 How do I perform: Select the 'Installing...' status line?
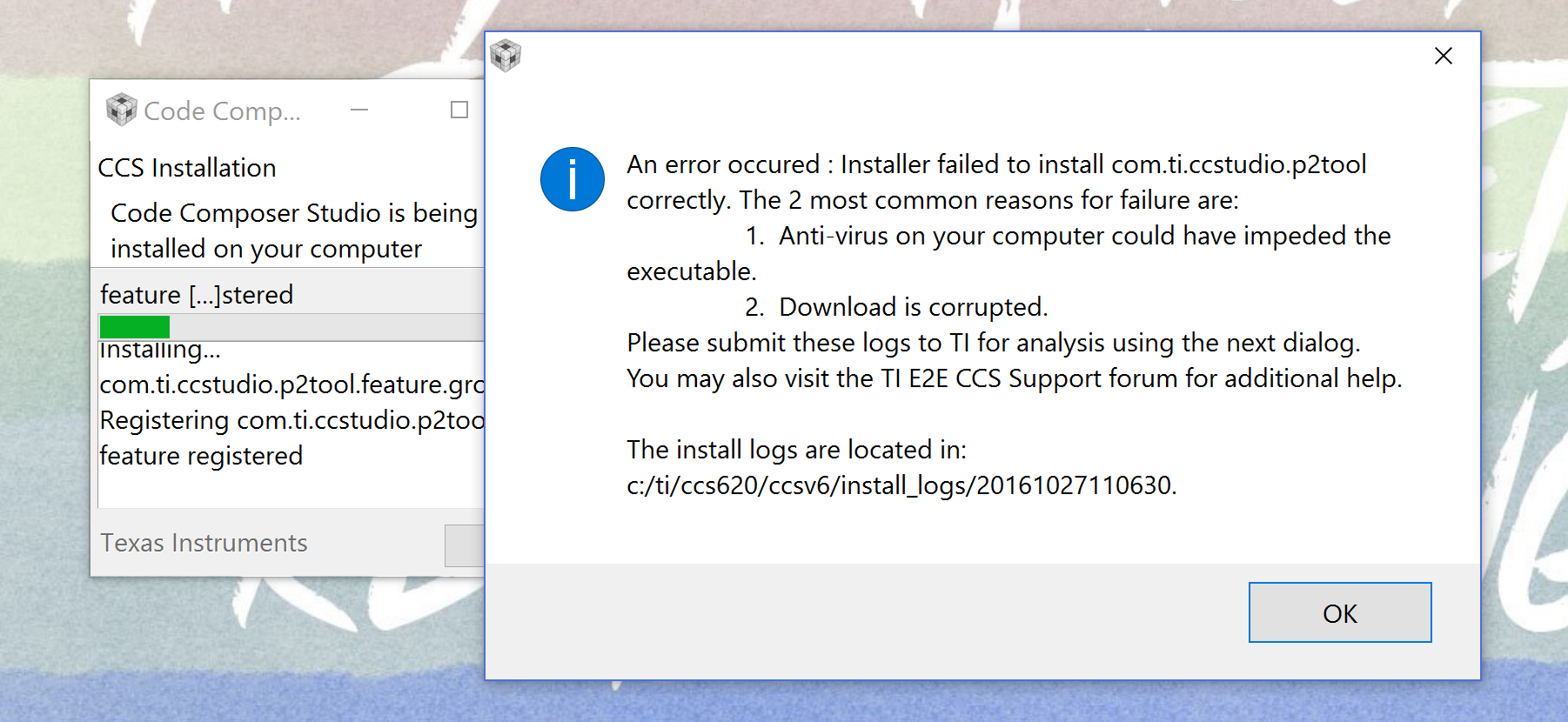coord(161,350)
